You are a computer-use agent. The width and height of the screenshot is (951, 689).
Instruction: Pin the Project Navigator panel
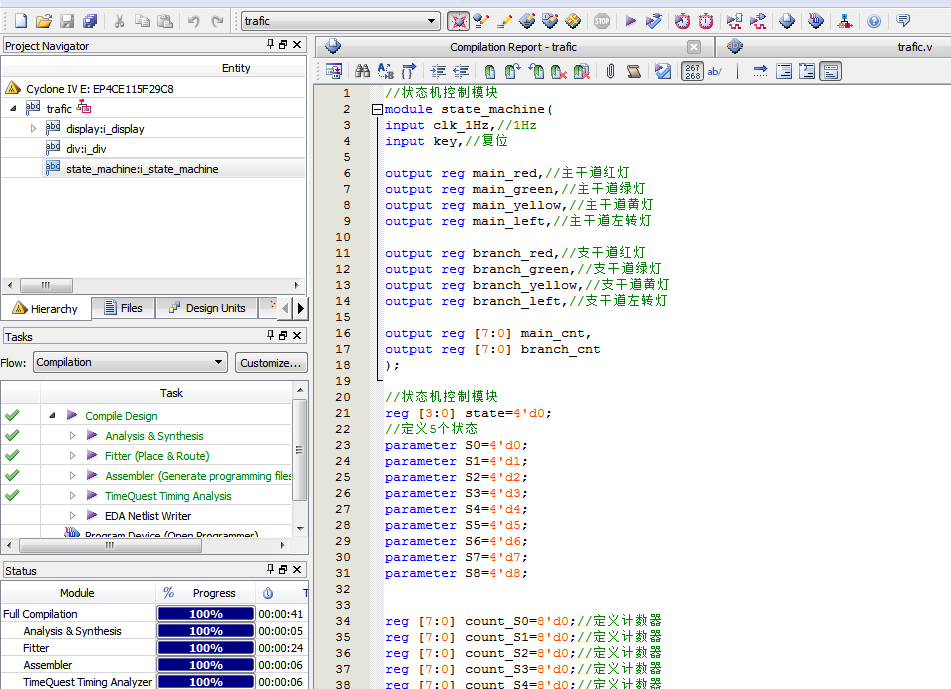[270, 45]
